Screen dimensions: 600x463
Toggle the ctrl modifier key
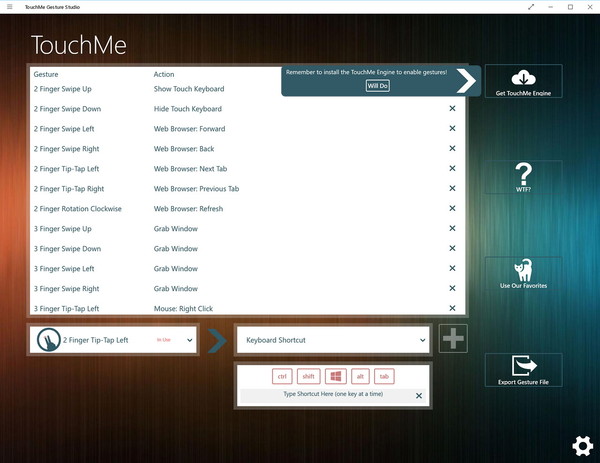click(x=282, y=376)
